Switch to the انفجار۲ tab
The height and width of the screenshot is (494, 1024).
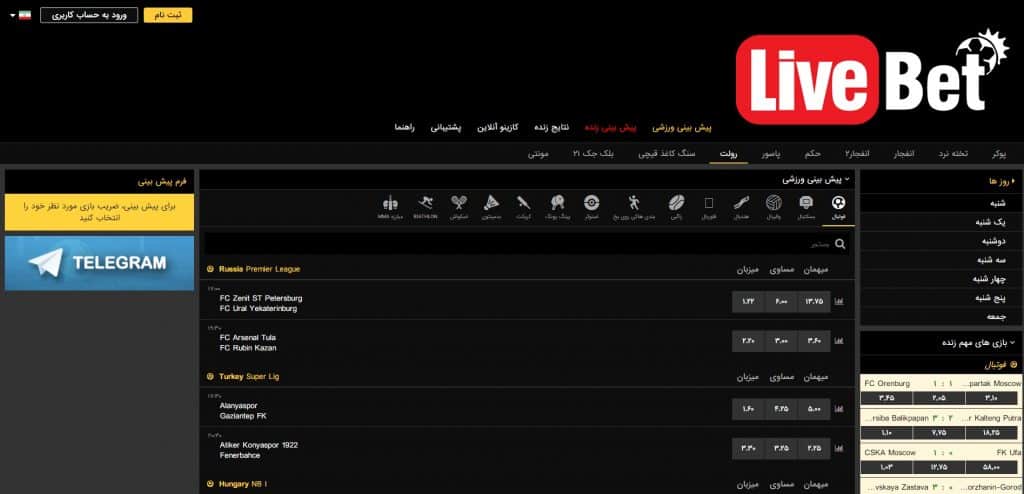[x=857, y=154]
